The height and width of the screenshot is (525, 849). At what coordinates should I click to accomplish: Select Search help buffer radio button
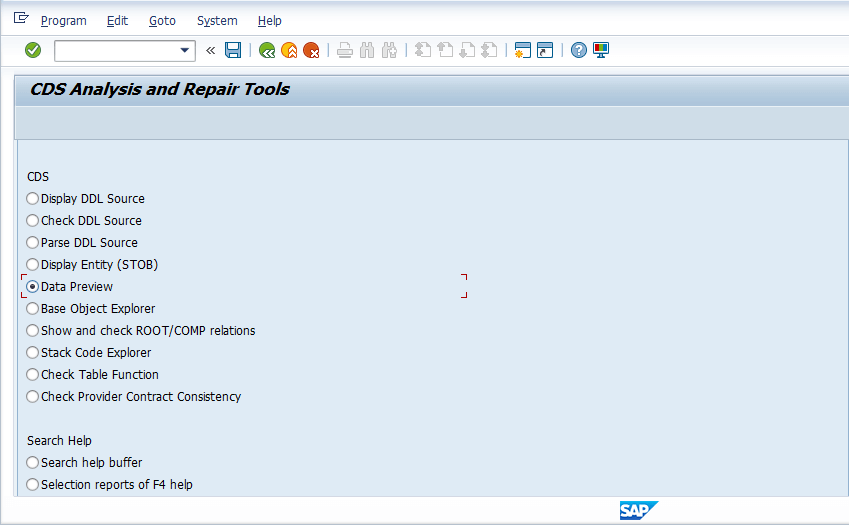point(32,463)
